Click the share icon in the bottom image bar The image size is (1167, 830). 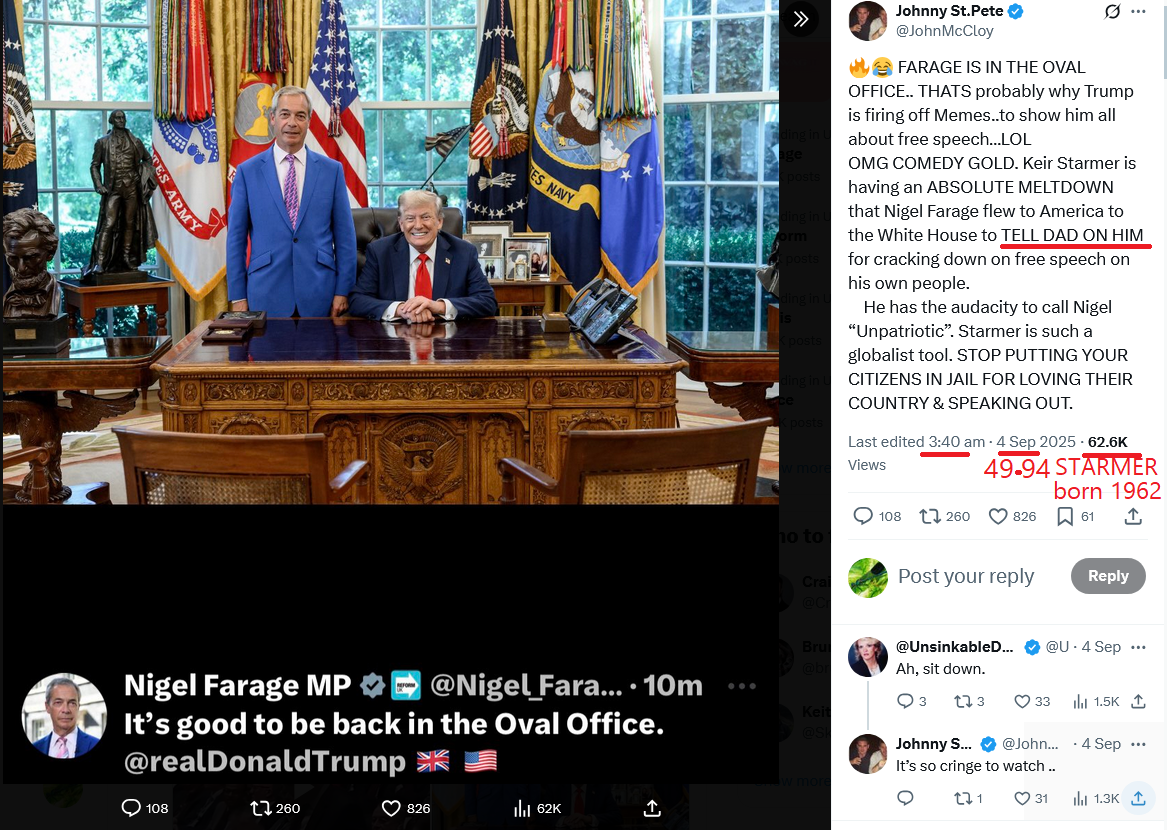[x=652, y=808]
